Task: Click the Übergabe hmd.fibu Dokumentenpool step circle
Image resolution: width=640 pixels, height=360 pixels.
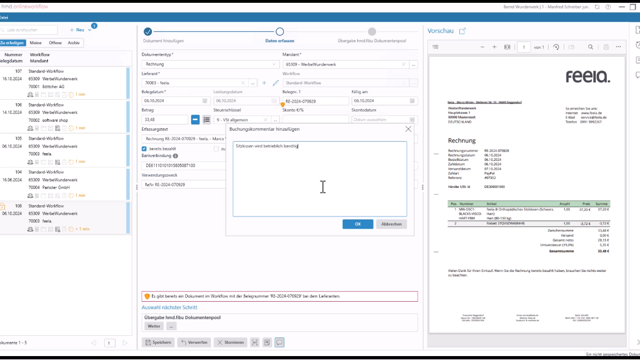Action: [372, 31]
